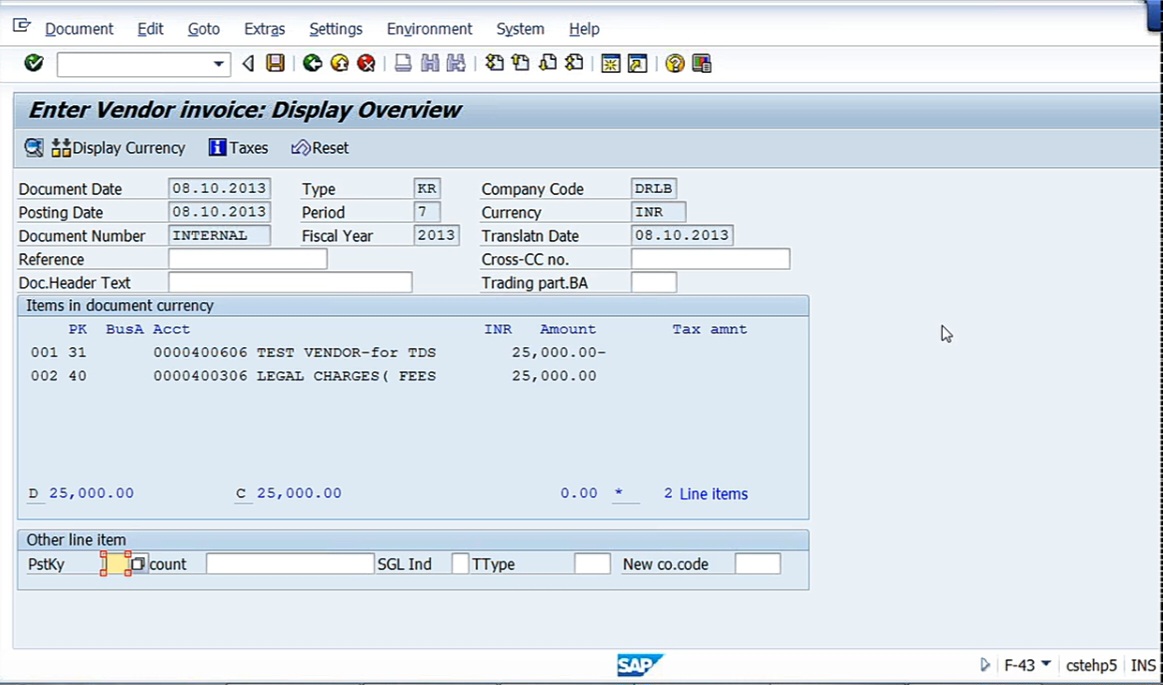Click the Translatn Date field
The width and height of the screenshot is (1163, 685).
point(682,235)
